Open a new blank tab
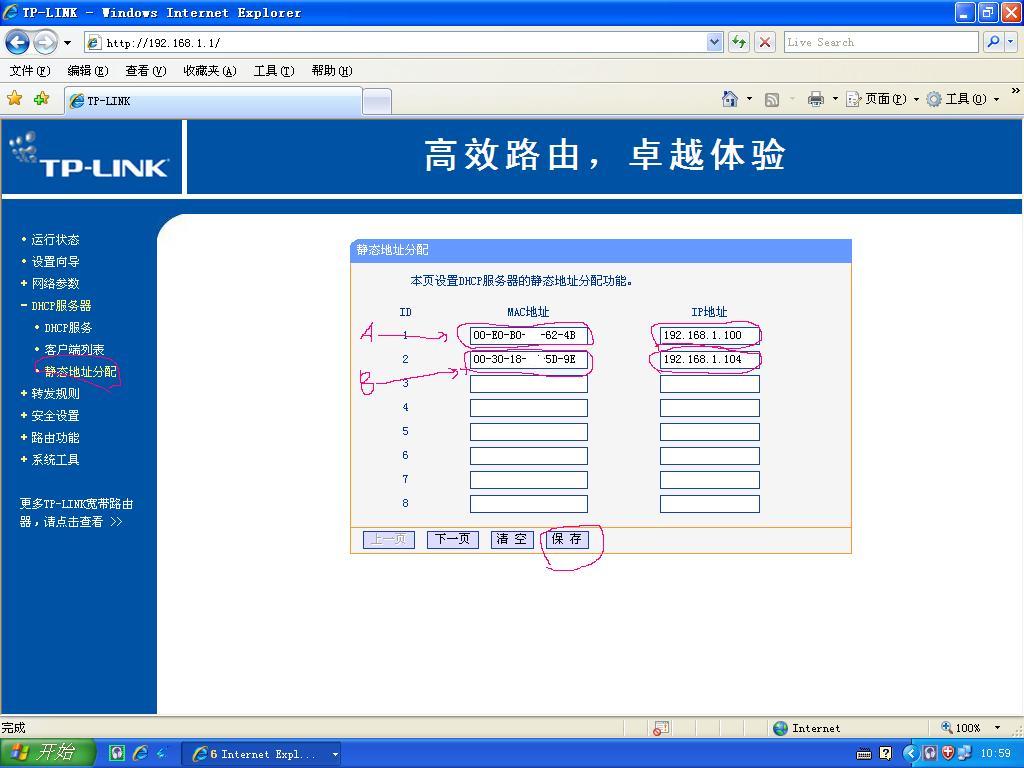Image resolution: width=1024 pixels, height=768 pixels. [377, 102]
